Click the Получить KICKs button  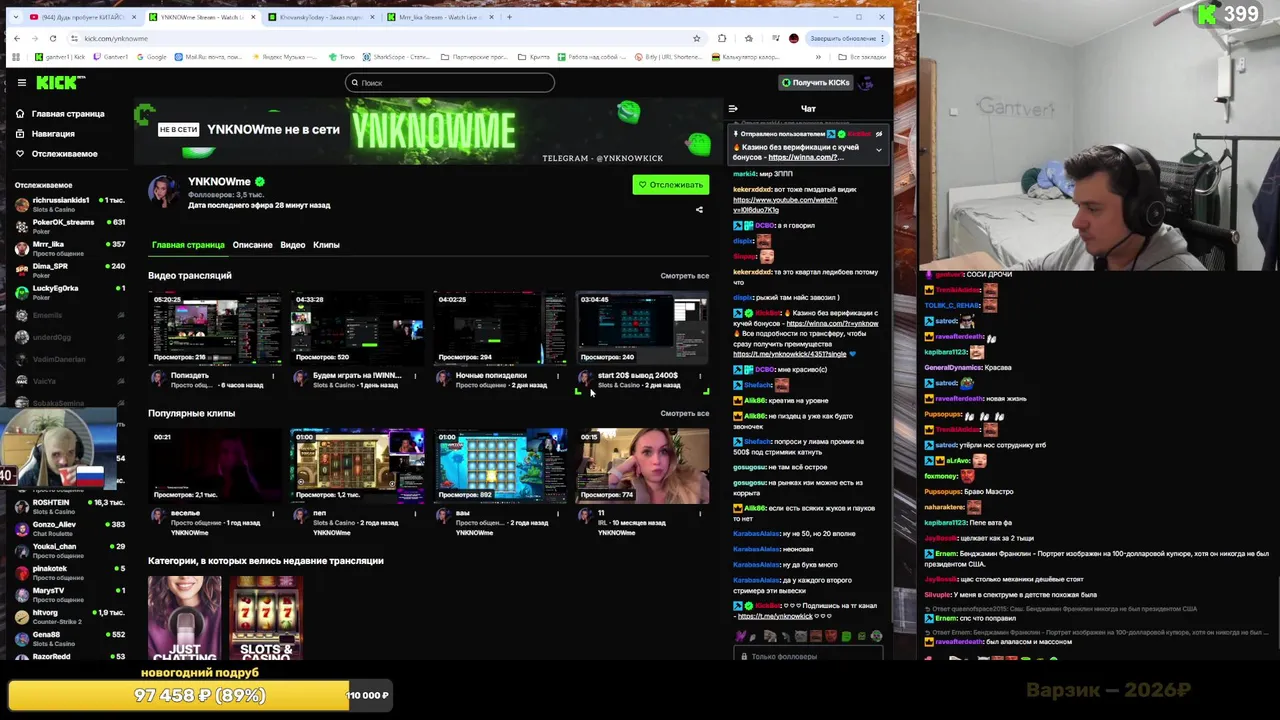(816, 83)
